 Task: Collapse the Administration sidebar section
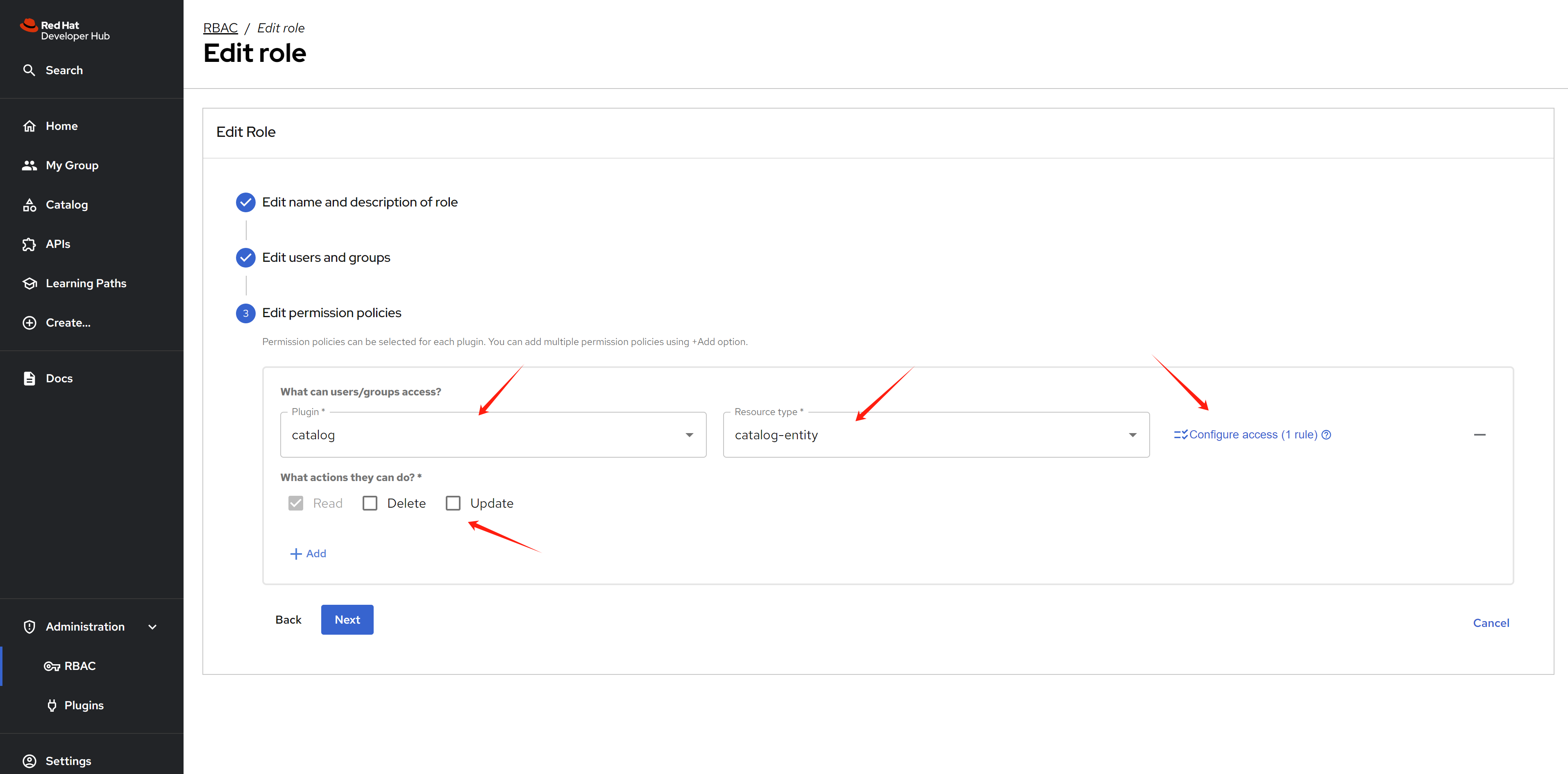pos(152,627)
